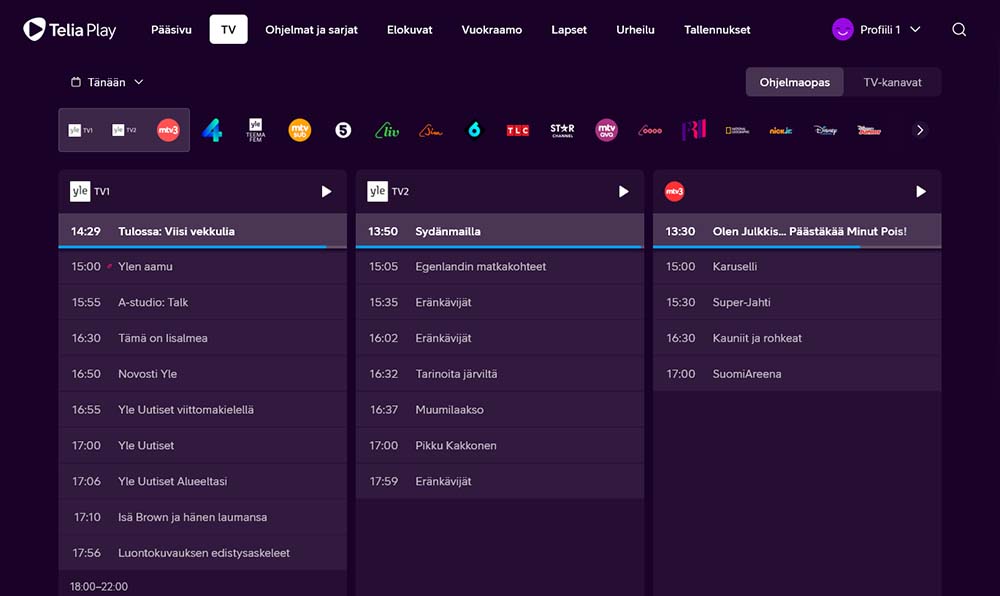Viewport: 1000px width, 596px height.
Task: Select the orange Jim channel logo
Action: [x=430, y=131]
